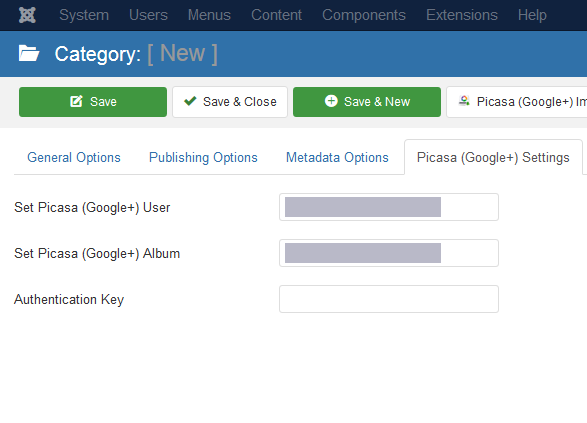Open the Help menu
Image resolution: width=587 pixels, height=423 pixels.
[x=532, y=15]
